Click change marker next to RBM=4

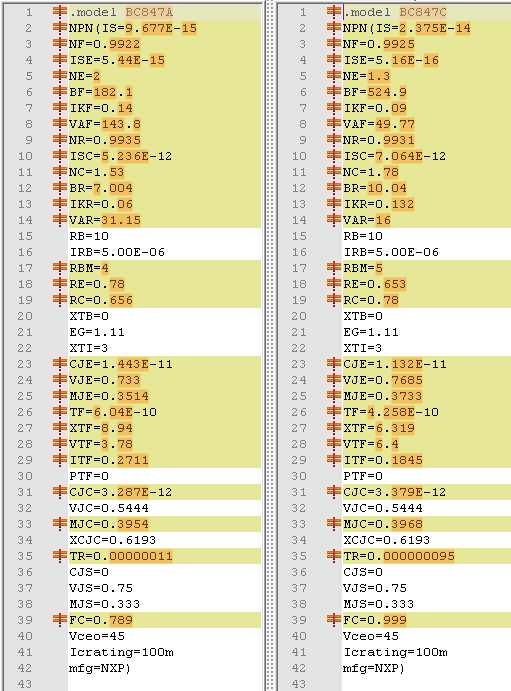[60, 267]
